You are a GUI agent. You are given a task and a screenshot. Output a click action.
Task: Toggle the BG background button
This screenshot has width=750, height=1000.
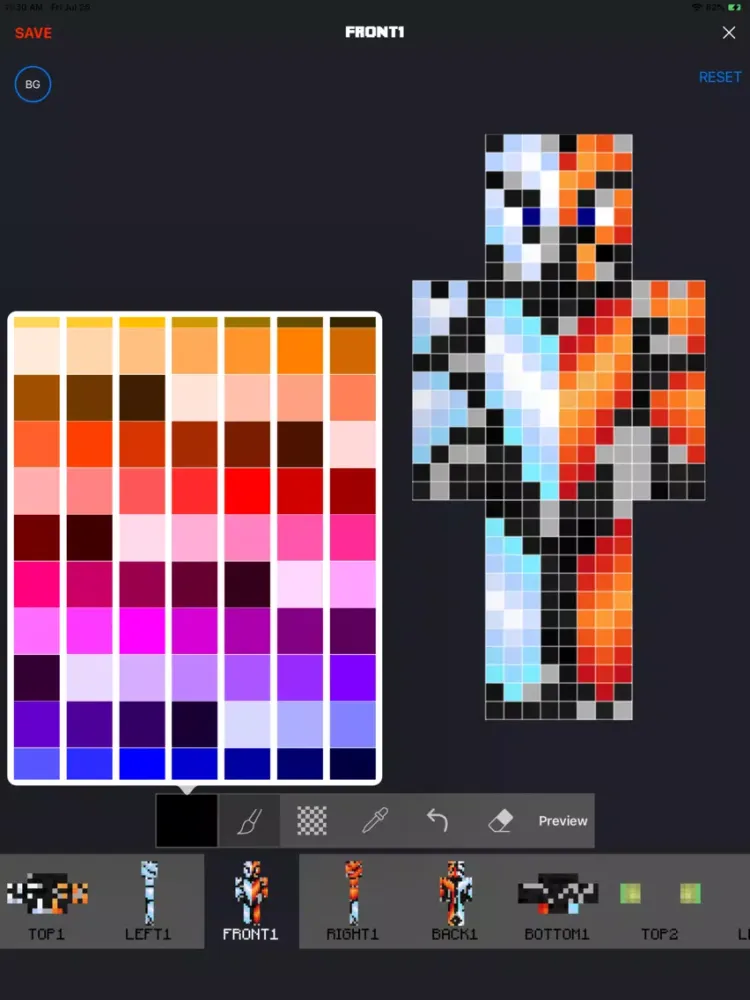click(33, 84)
